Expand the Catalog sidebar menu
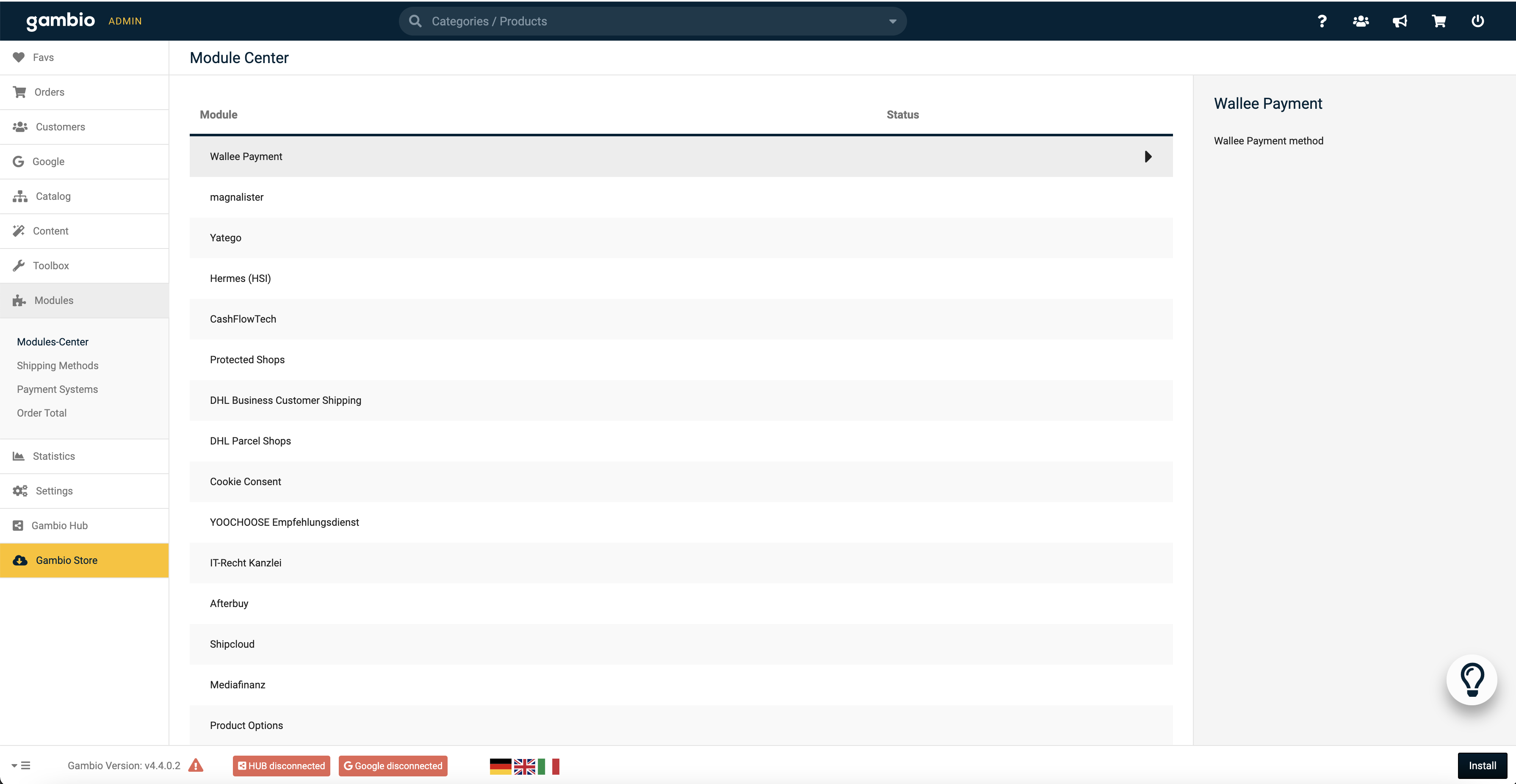Viewport: 1516px width, 784px height. (x=53, y=196)
